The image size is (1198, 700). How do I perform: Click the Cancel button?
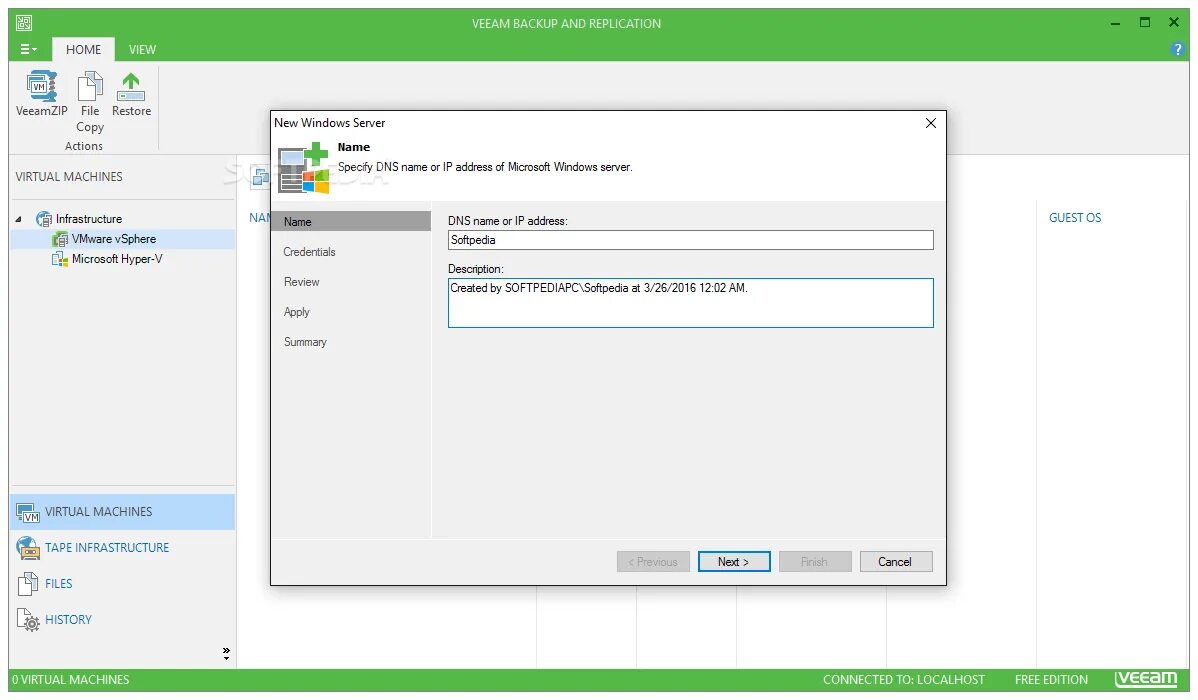[x=895, y=562]
